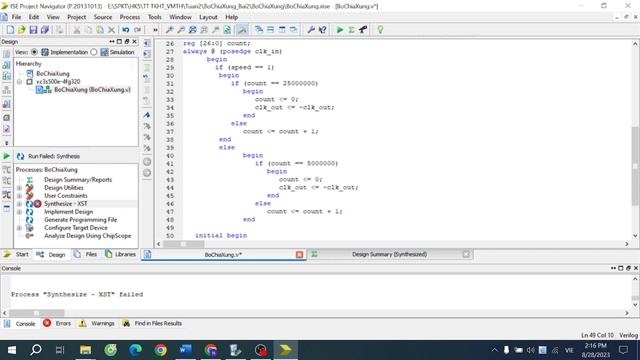Open the Help menu
Image resolution: width=640 pixels, height=360 pixels.
(231, 17)
